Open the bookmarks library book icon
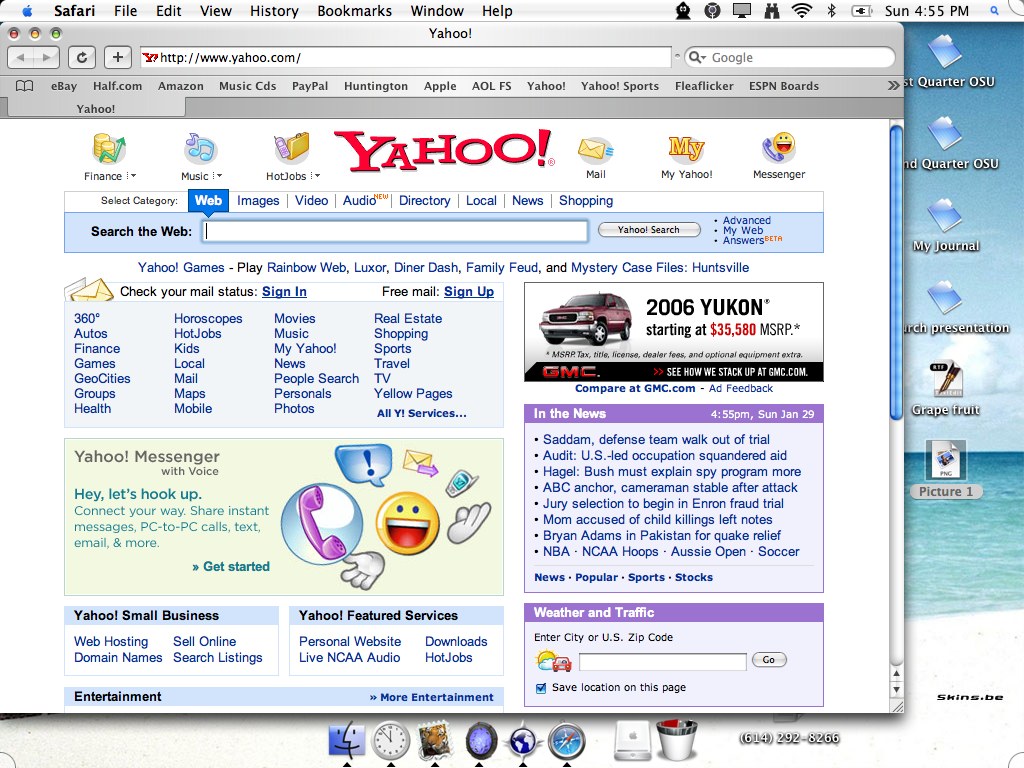Image resolution: width=1024 pixels, height=768 pixels. coord(24,86)
